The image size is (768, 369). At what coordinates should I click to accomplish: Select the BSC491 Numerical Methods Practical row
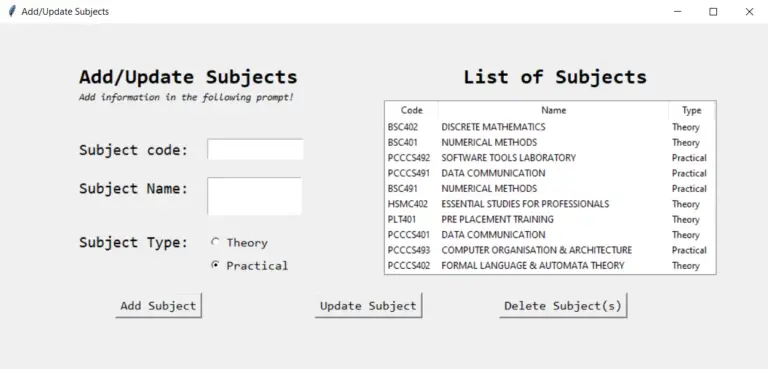click(x=550, y=189)
